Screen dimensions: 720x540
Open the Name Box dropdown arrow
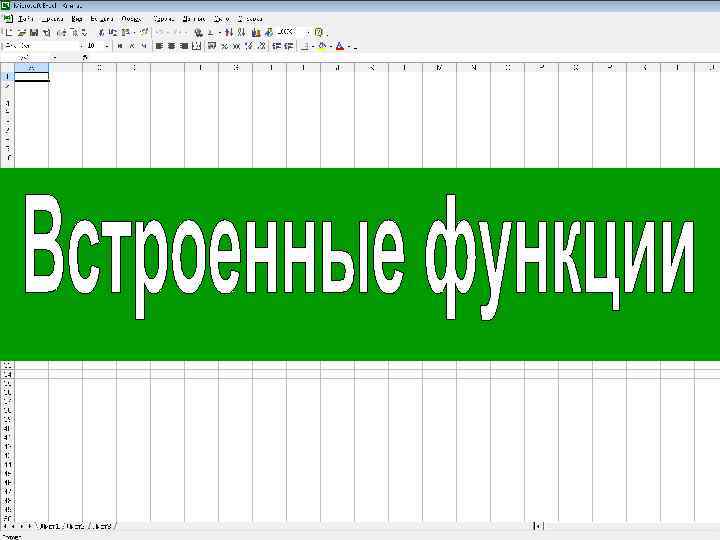tap(55, 57)
